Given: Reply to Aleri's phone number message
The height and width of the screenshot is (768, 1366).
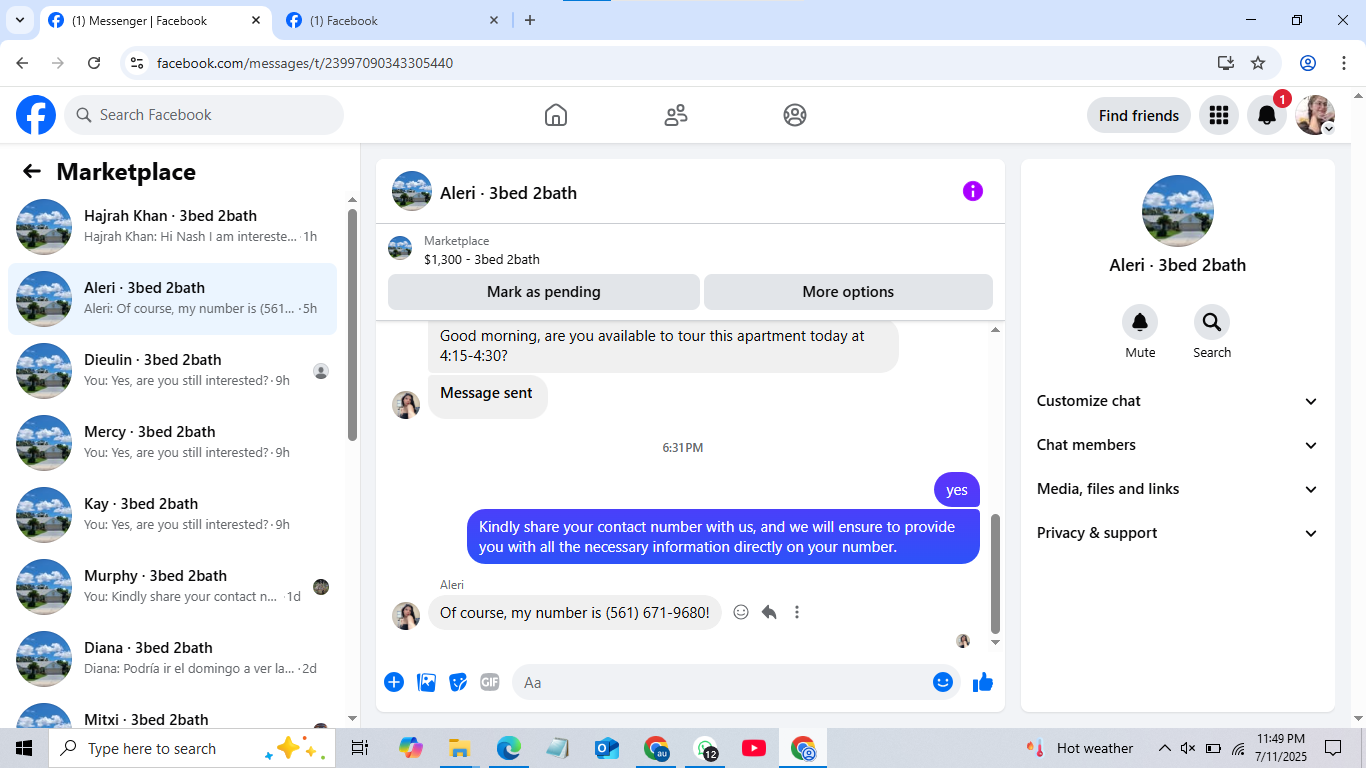Looking at the screenshot, I should (x=769, y=612).
